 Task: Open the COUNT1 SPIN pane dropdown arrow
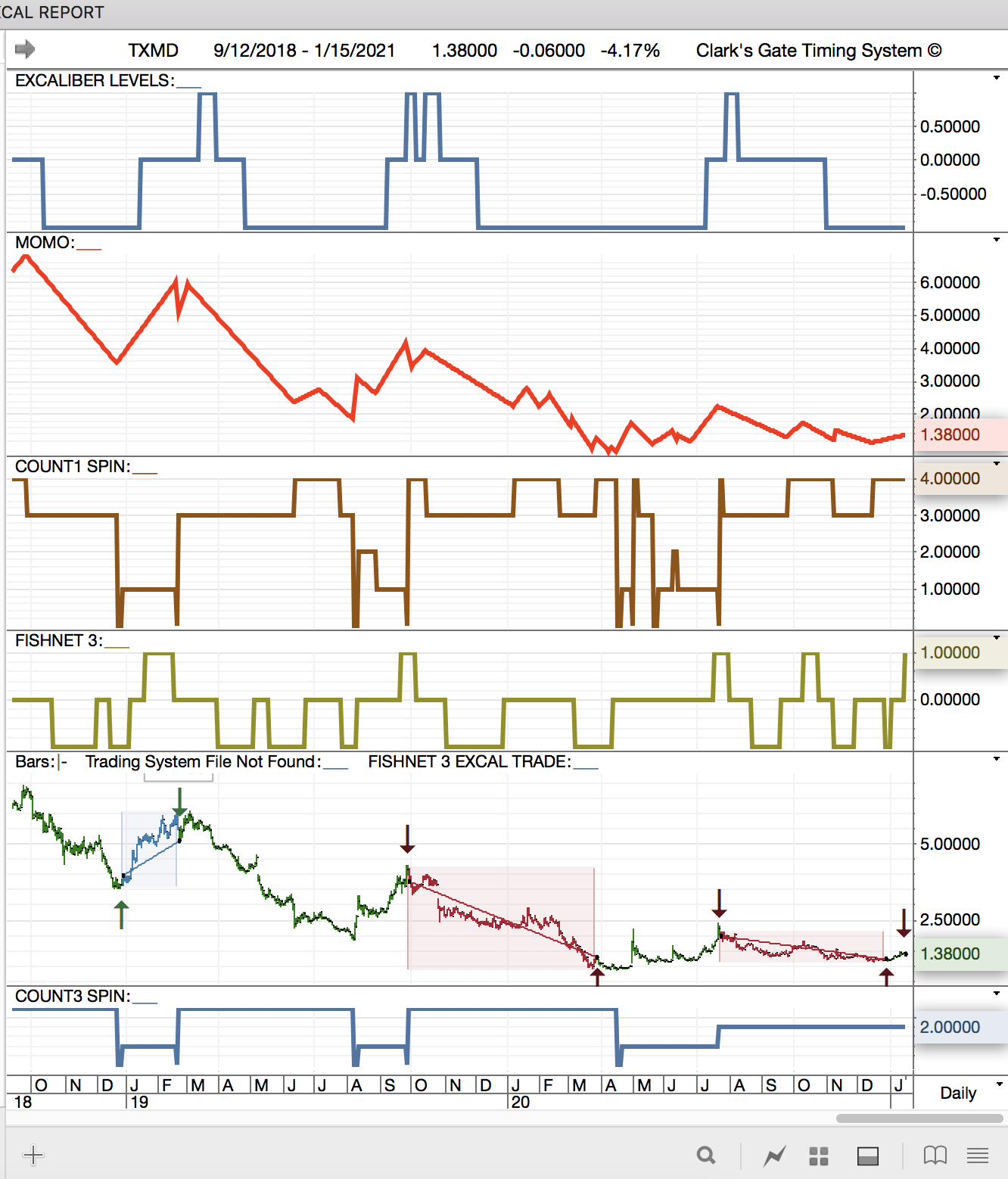point(997,464)
